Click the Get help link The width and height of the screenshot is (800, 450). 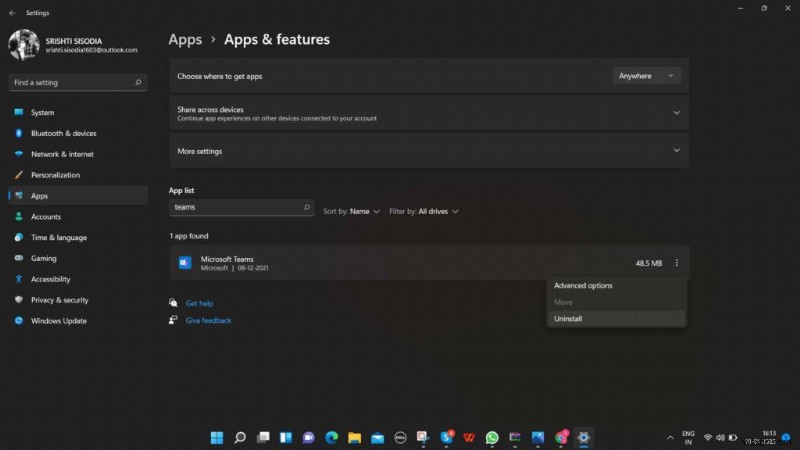point(199,303)
